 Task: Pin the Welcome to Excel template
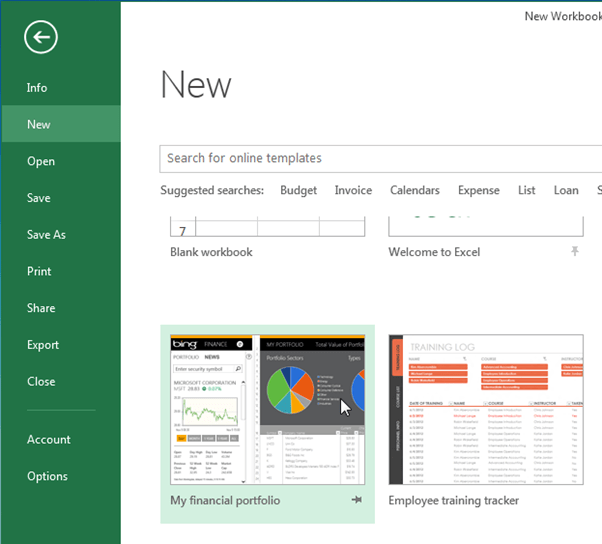tap(576, 252)
